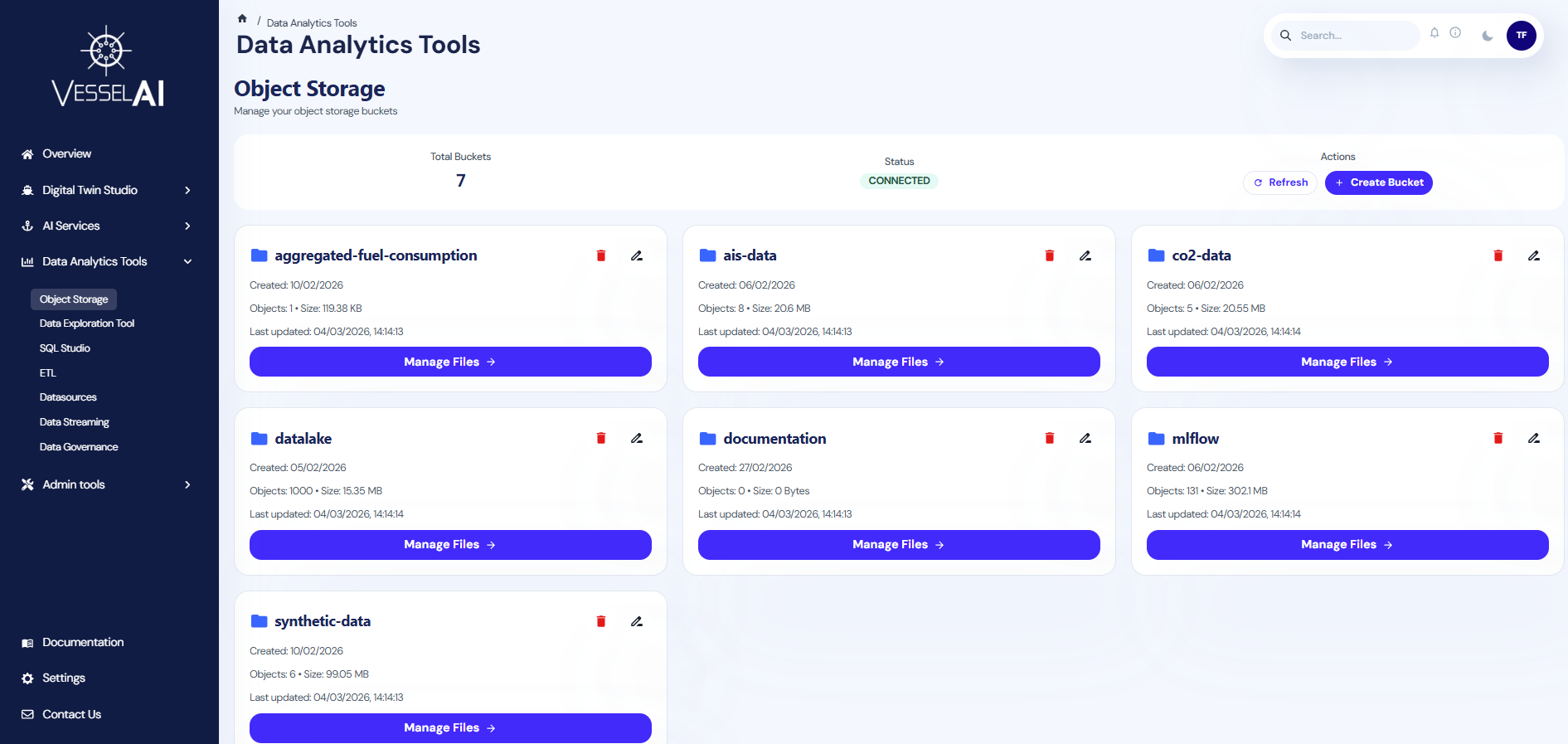Delete the co2-data bucket via trash icon
The image size is (1568, 744).
click(x=1498, y=255)
